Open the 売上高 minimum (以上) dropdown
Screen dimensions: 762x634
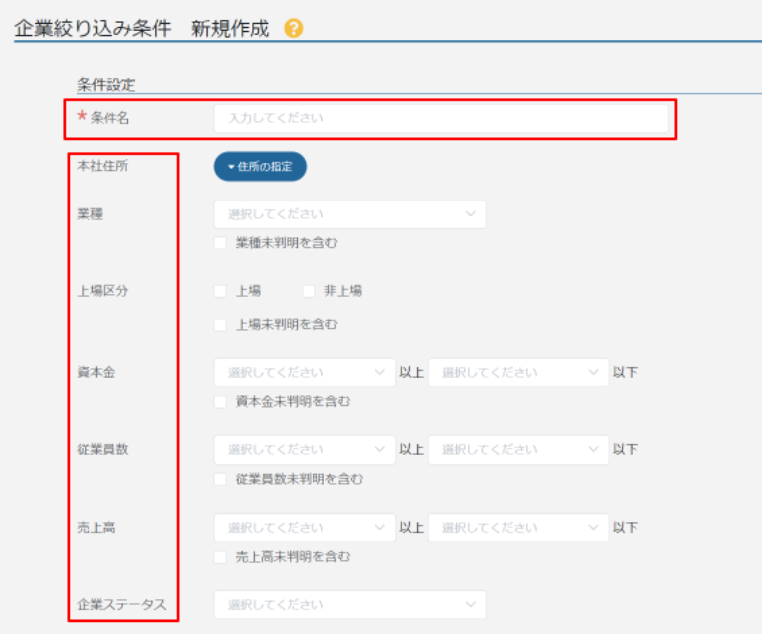click(x=304, y=527)
